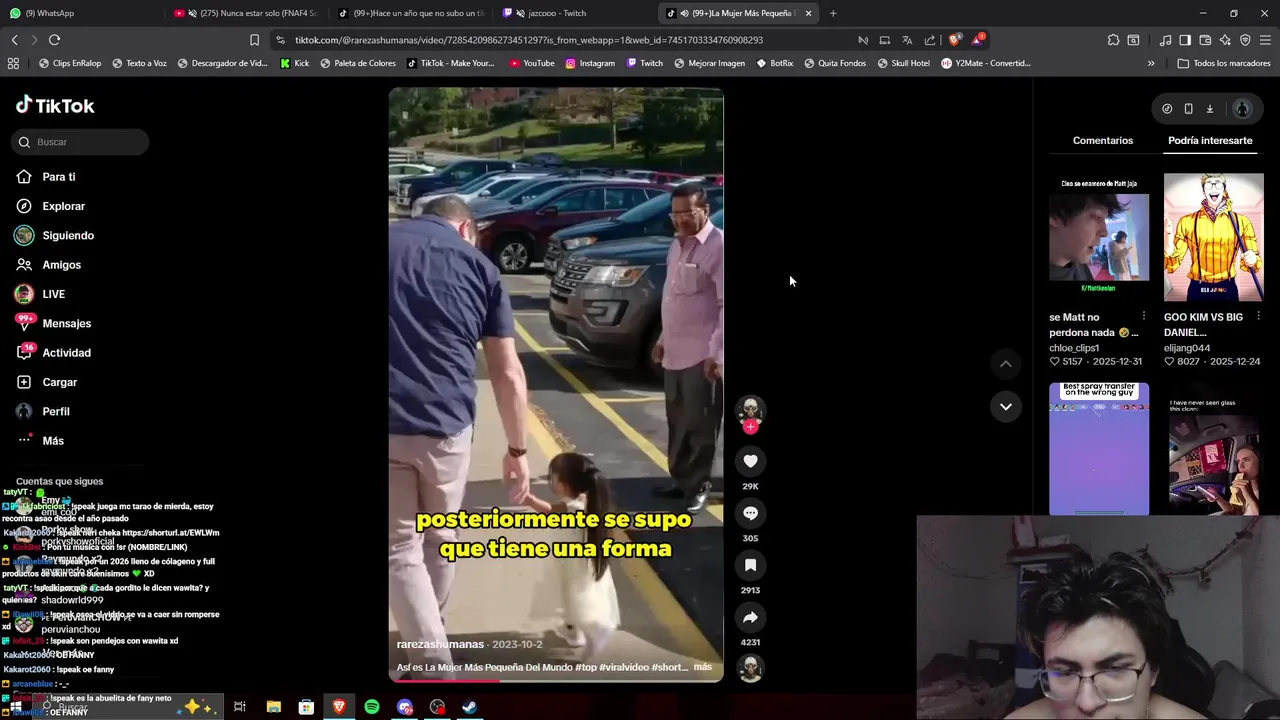Open Todos los marcadores folder
The width and height of the screenshot is (1280, 720).
tap(1224, 63)
